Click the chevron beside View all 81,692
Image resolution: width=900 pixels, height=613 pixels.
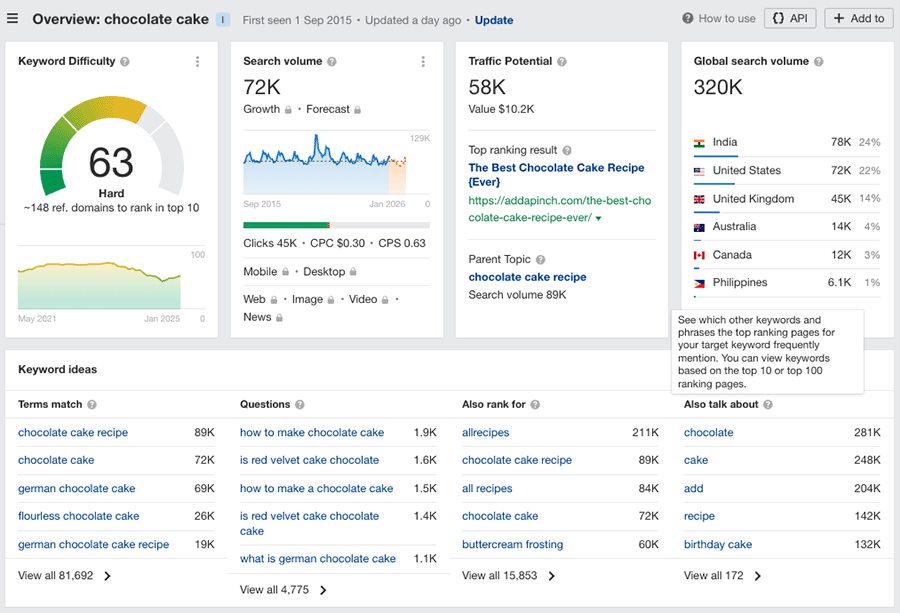[107, 576]
